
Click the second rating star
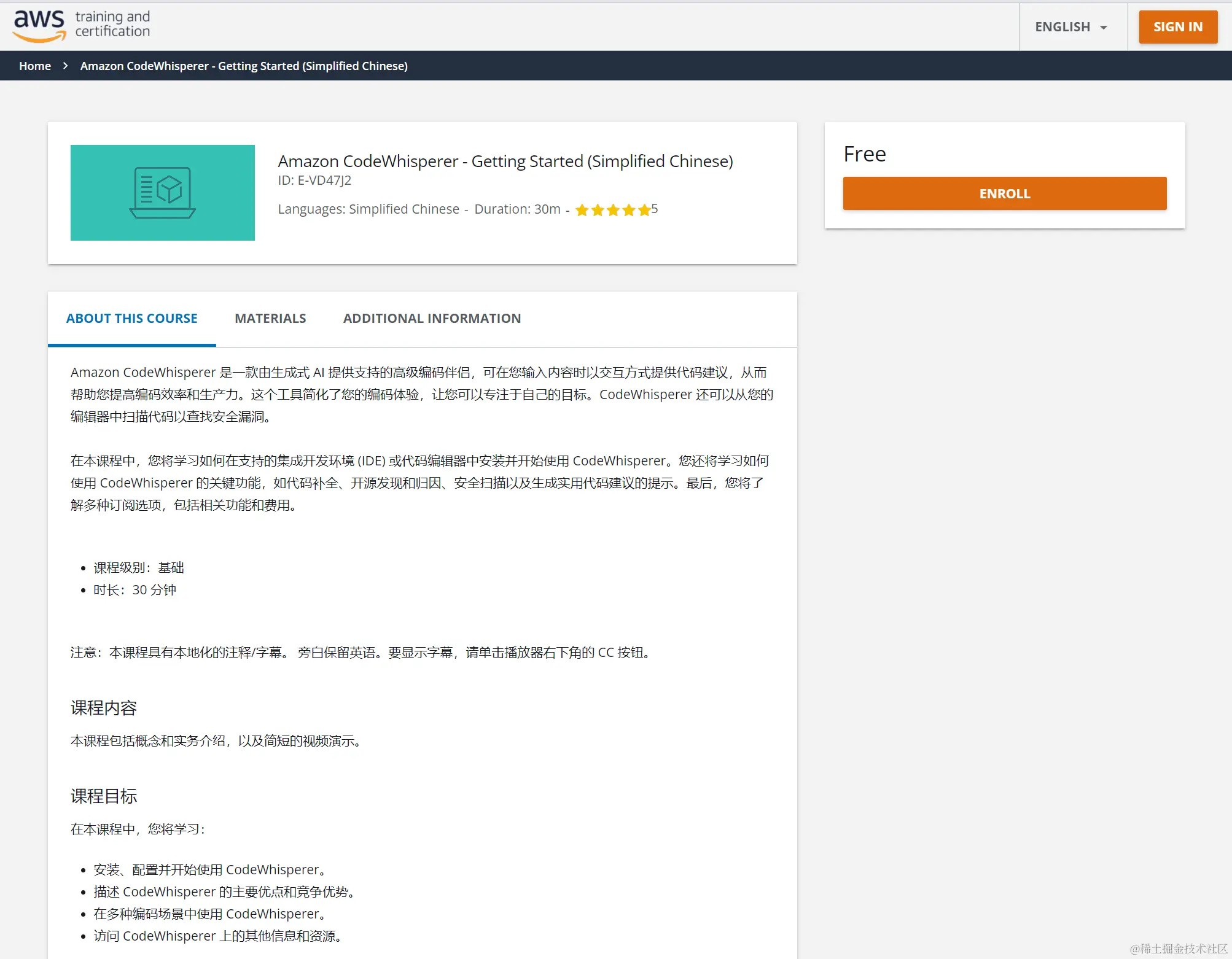[598, 211]
